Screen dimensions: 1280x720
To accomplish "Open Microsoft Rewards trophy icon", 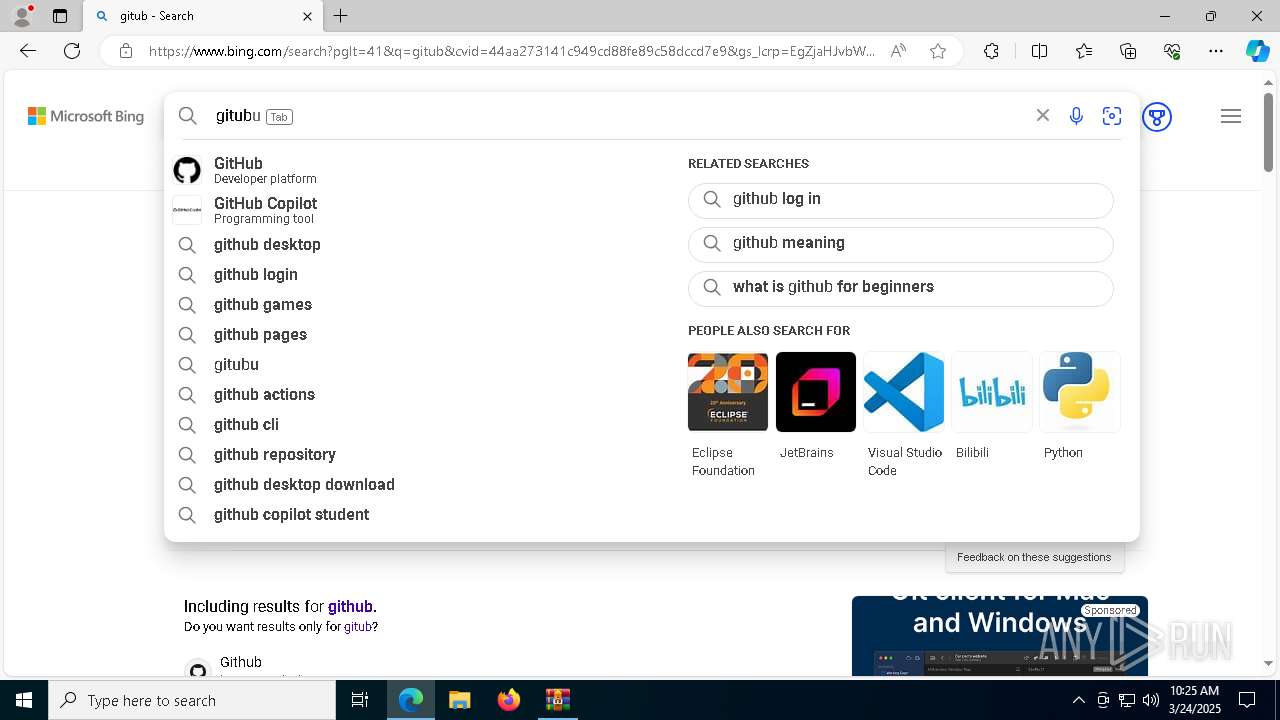I will coord(1157,117).
